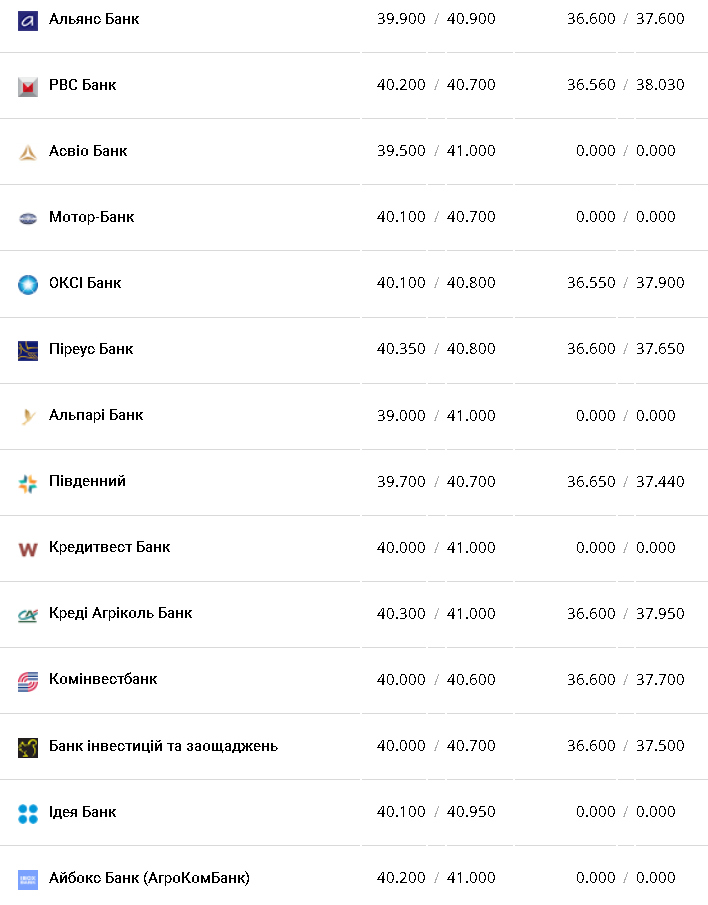708x905 pixels.
Task: Click the Мотор-Банк logo icon
Action: 28,218
